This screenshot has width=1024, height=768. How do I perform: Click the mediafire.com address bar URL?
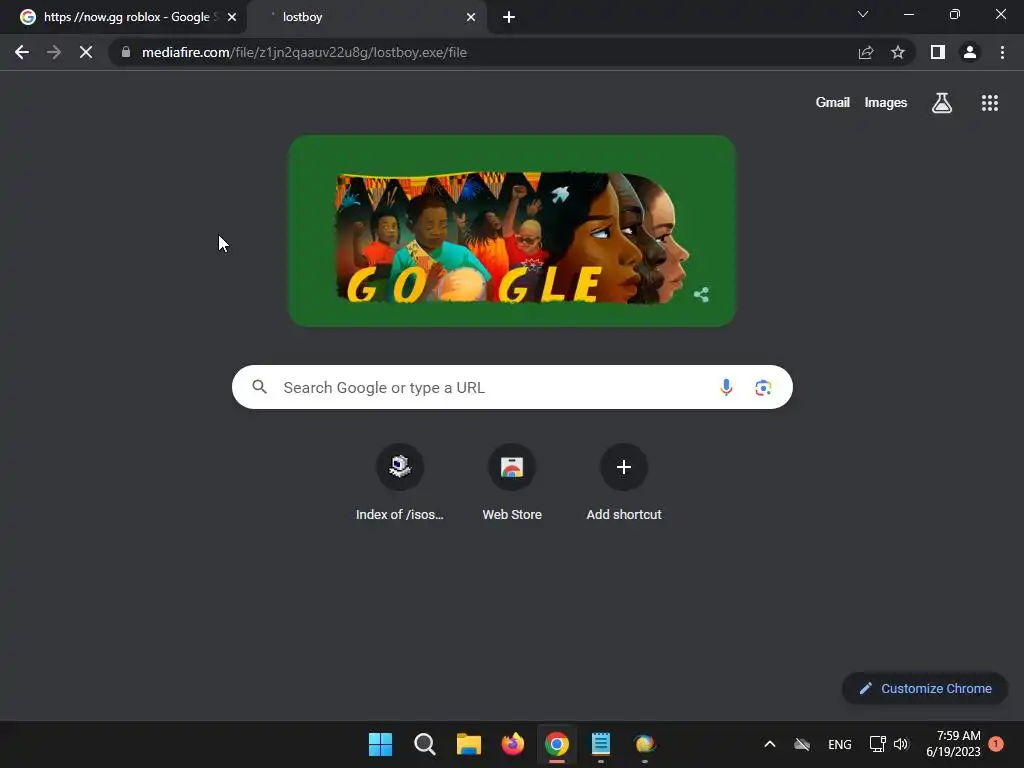304,52
